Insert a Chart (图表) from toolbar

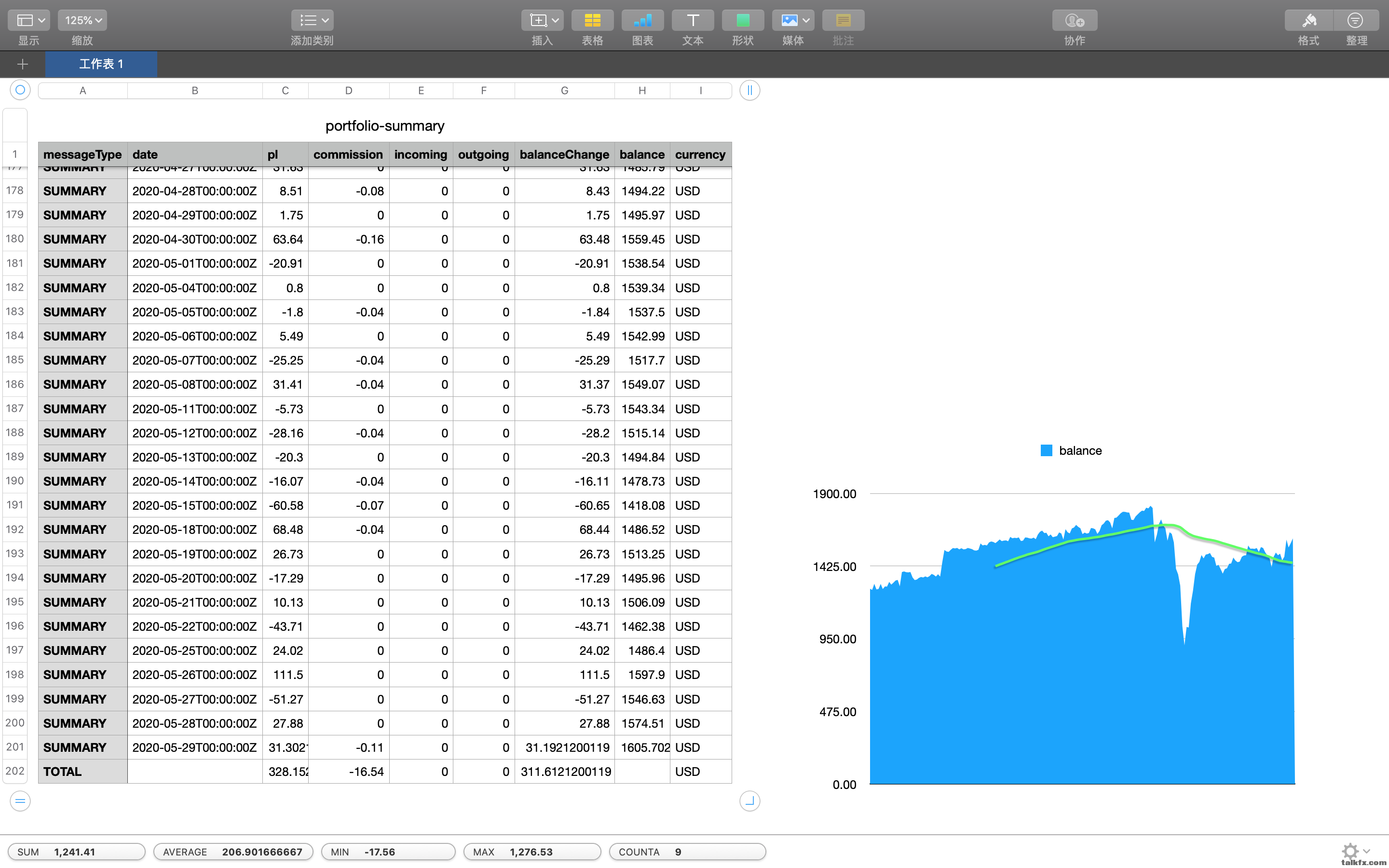tap(642, 21)
